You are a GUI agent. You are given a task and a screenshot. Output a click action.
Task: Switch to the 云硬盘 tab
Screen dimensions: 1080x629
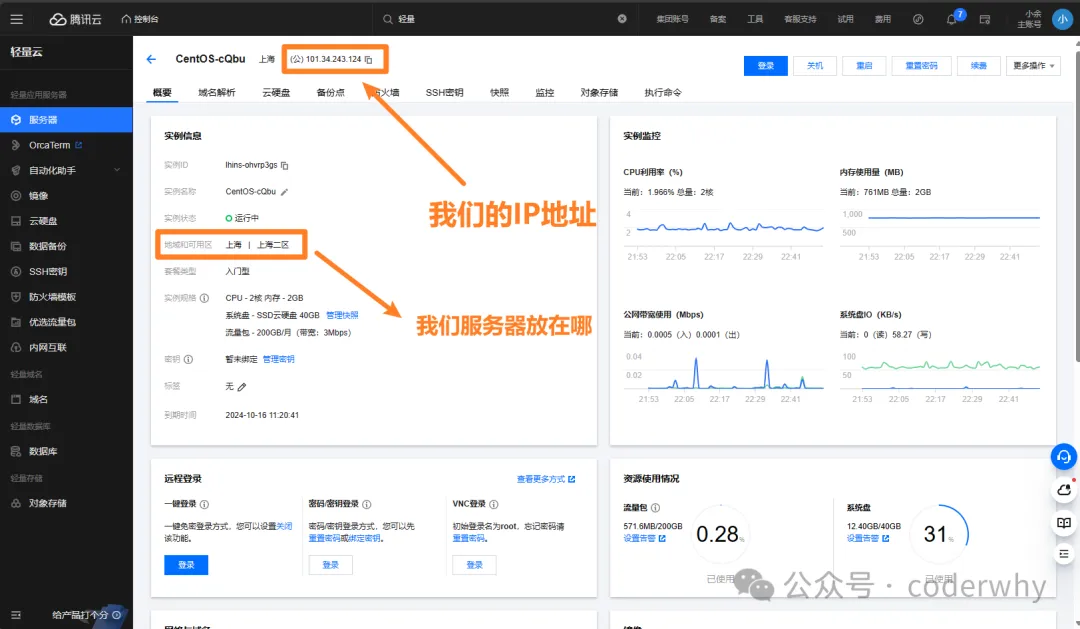pyautogui.click(x=276, y=92)
